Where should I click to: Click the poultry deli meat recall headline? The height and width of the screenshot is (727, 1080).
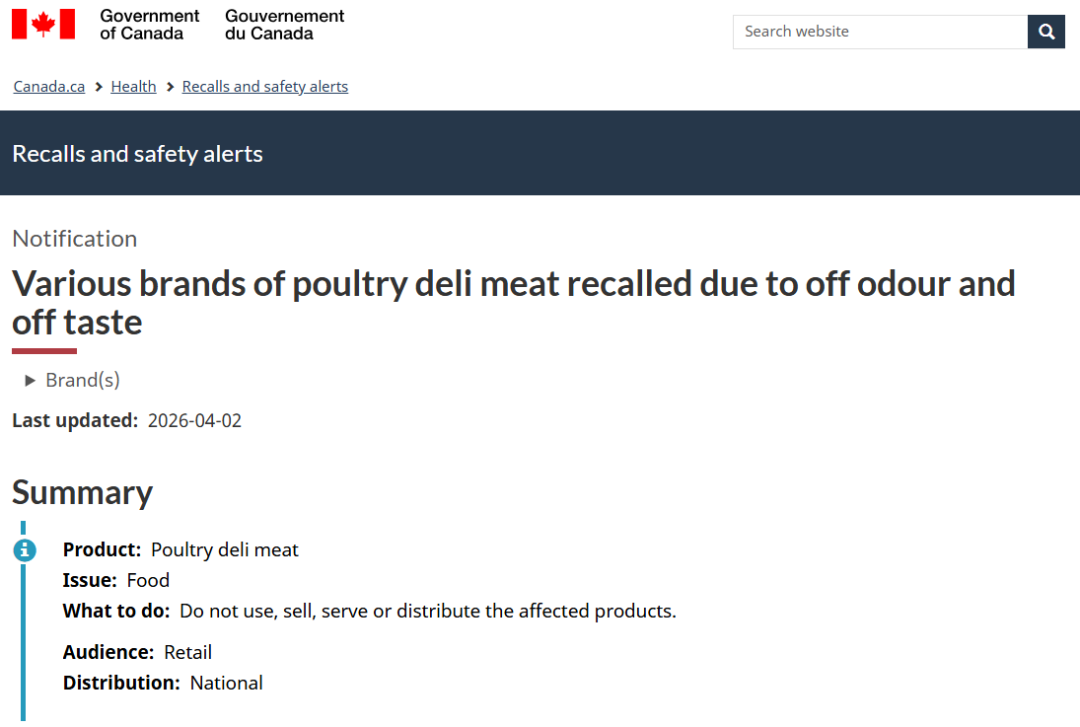pyautogui.click(x=513, y=302)
